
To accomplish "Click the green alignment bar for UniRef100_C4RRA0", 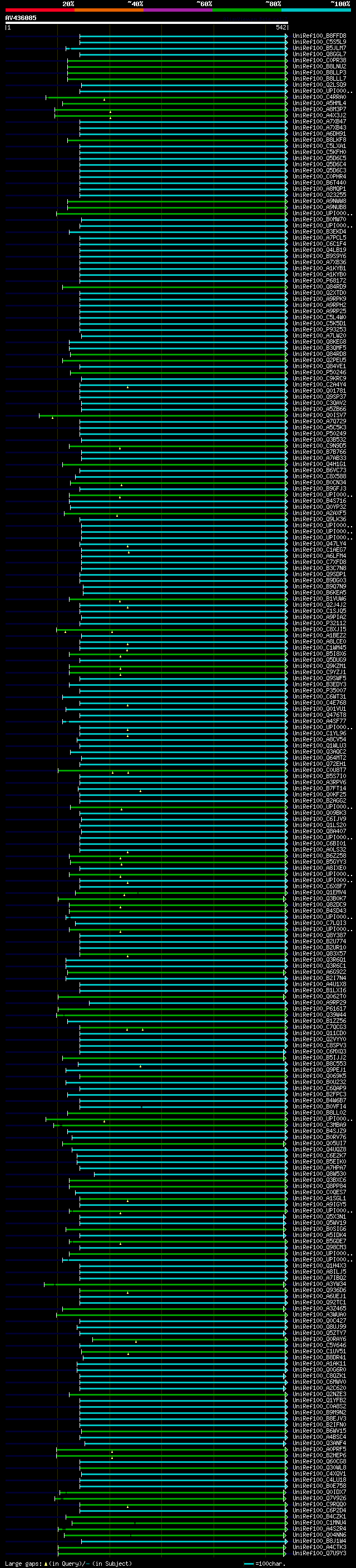I will 166,97.
